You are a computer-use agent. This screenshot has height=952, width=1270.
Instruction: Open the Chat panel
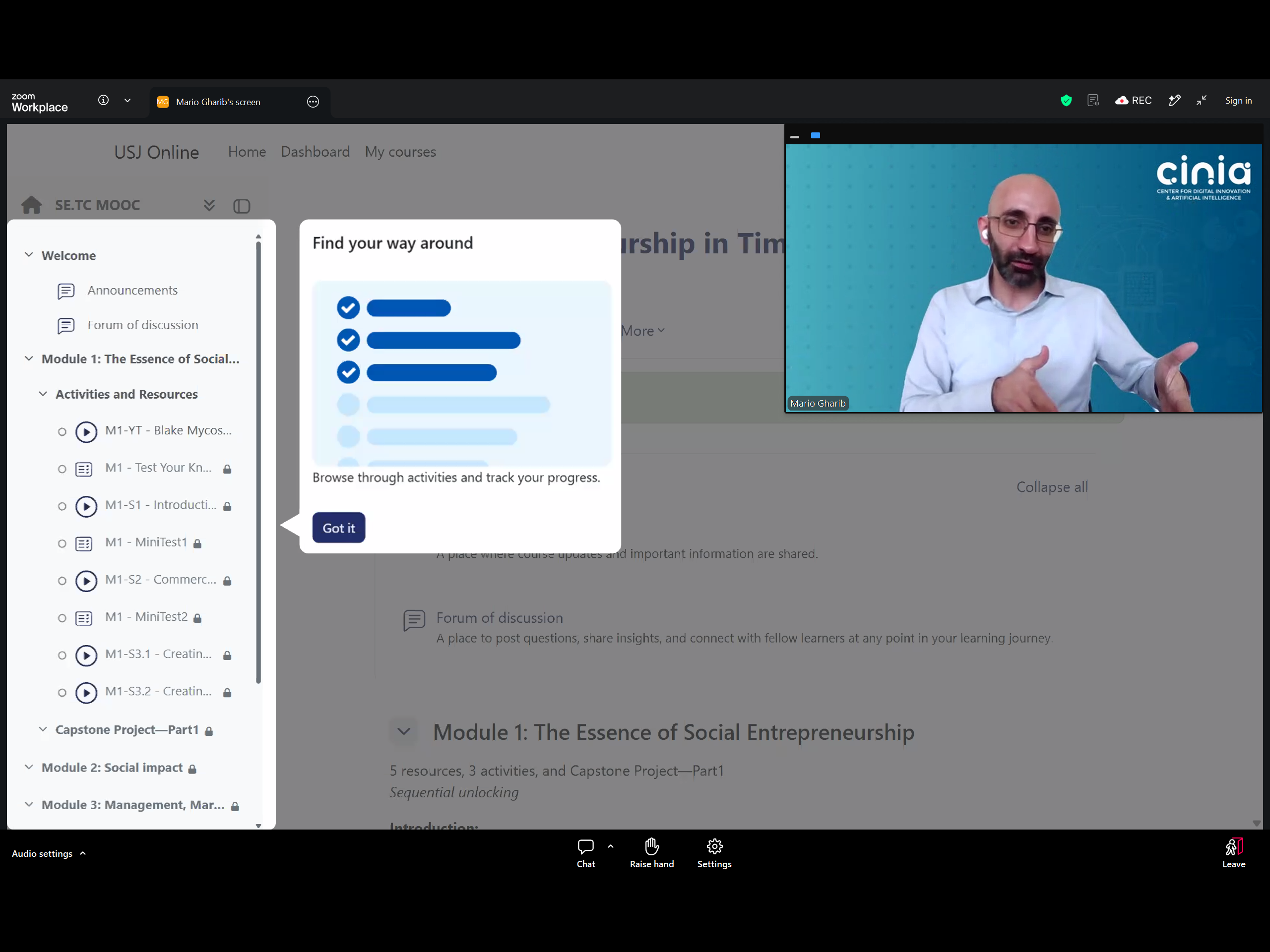[585, 853]
